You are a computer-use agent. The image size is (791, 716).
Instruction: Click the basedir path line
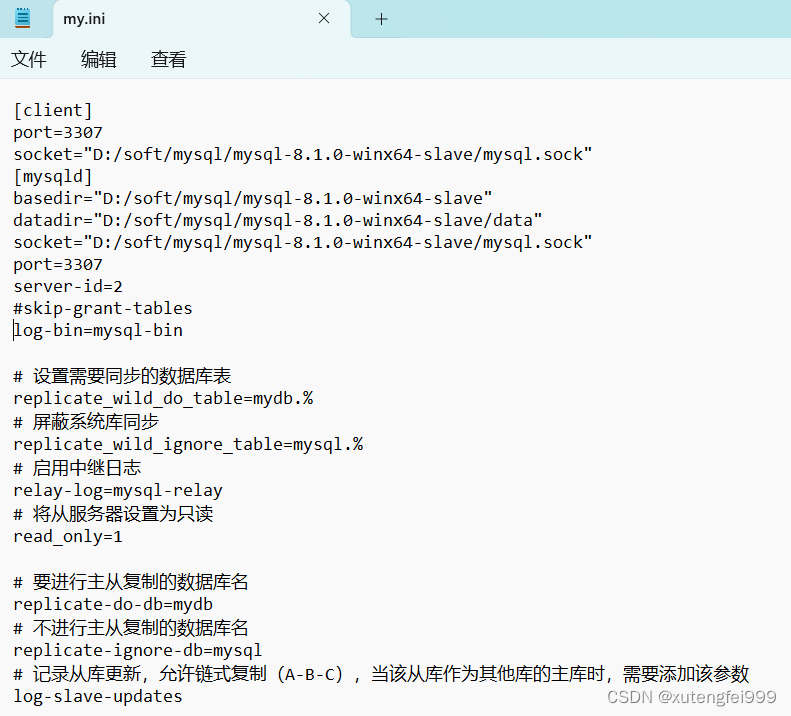(252, 198)
